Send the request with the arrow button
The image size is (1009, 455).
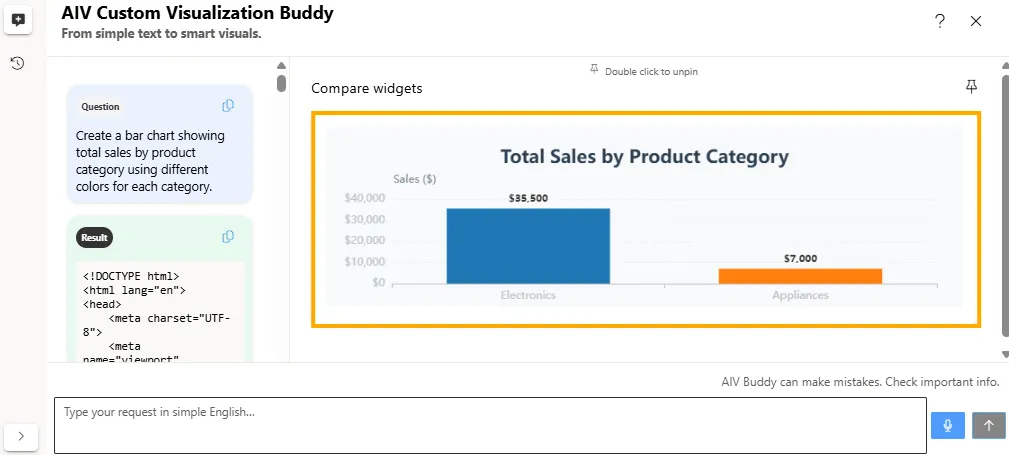988,425
